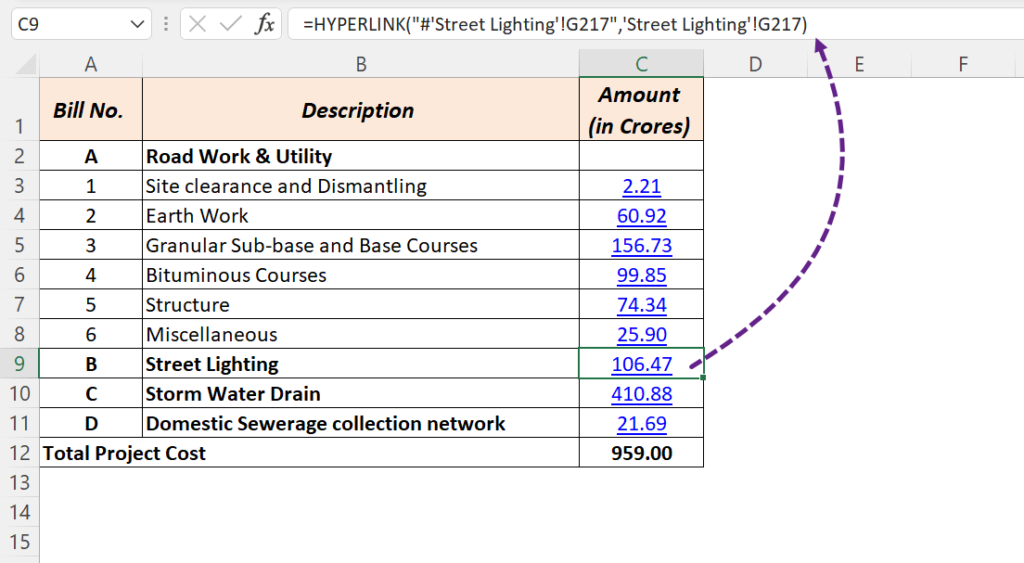Viewport: 1024px width, 563px height.
Task: Select column B header
Action: pyautogui.click(x=360, y=64)
